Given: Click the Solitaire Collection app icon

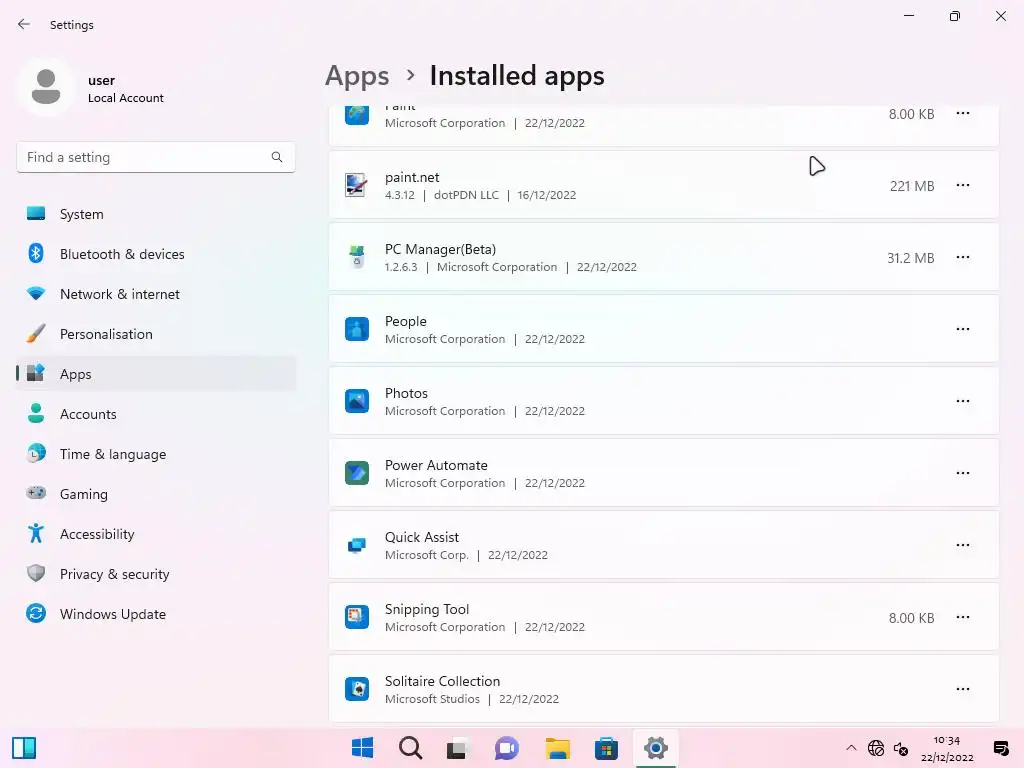Looking at the screenshot, I should [357, 689].
